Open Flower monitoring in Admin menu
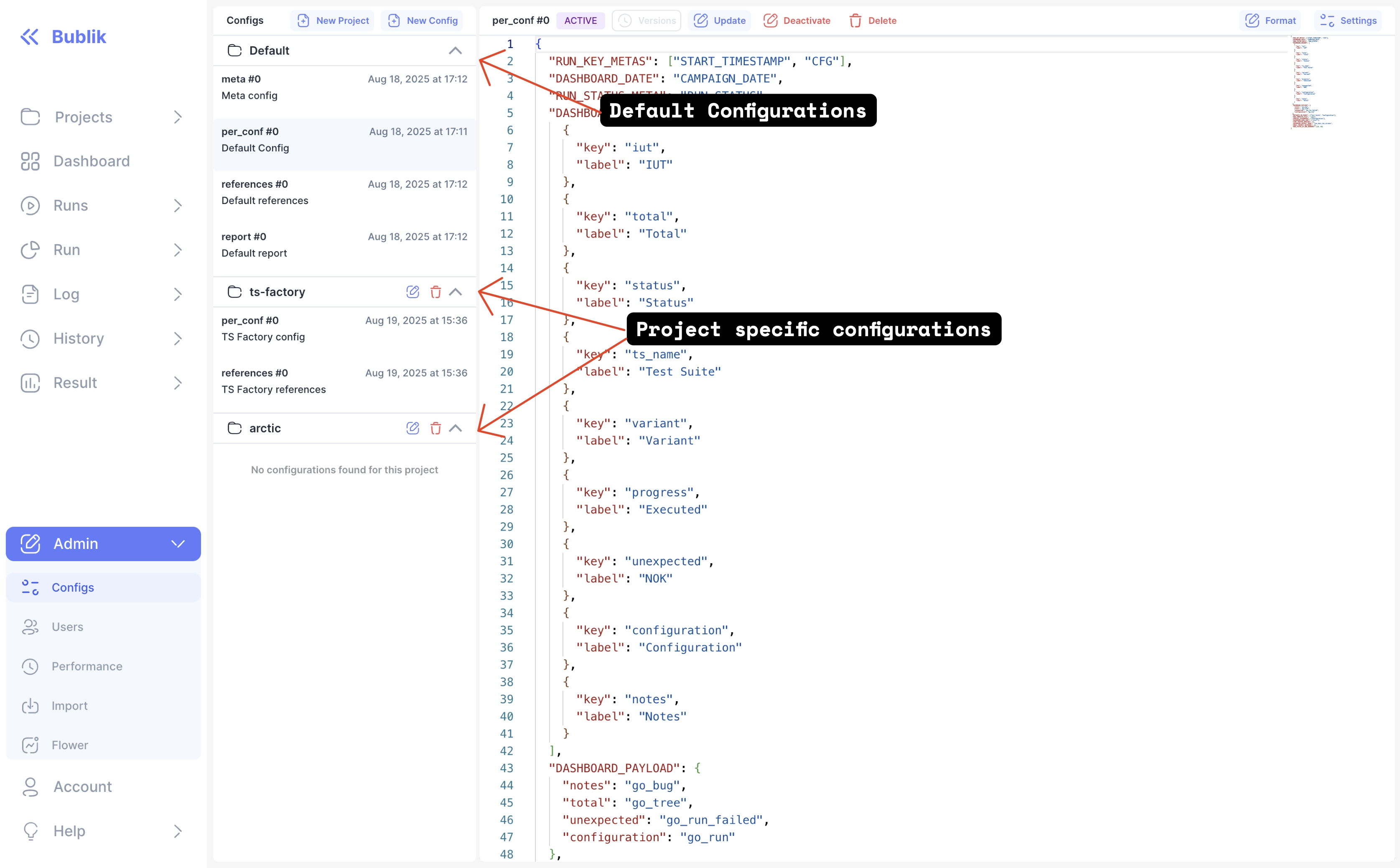Screen dimensions: 1400x868 tap(69, 745)
